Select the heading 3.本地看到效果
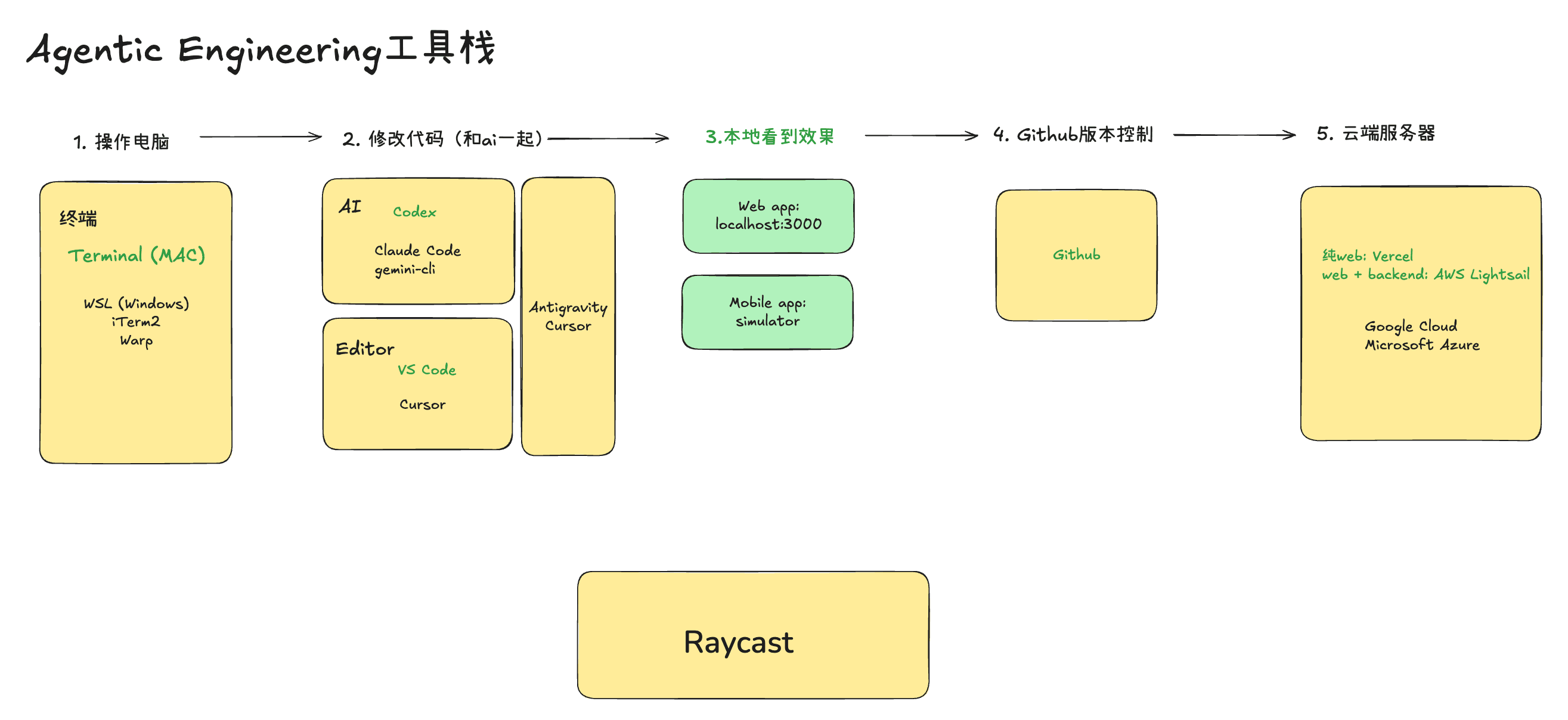The image size is (1568, 720). coord(769,137)
